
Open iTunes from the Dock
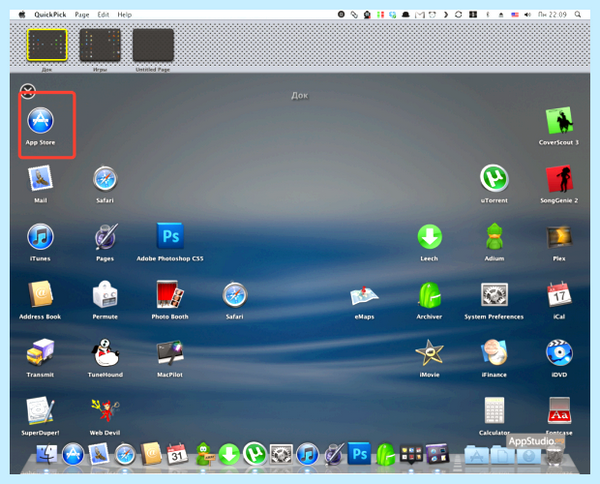pos(307,454)
